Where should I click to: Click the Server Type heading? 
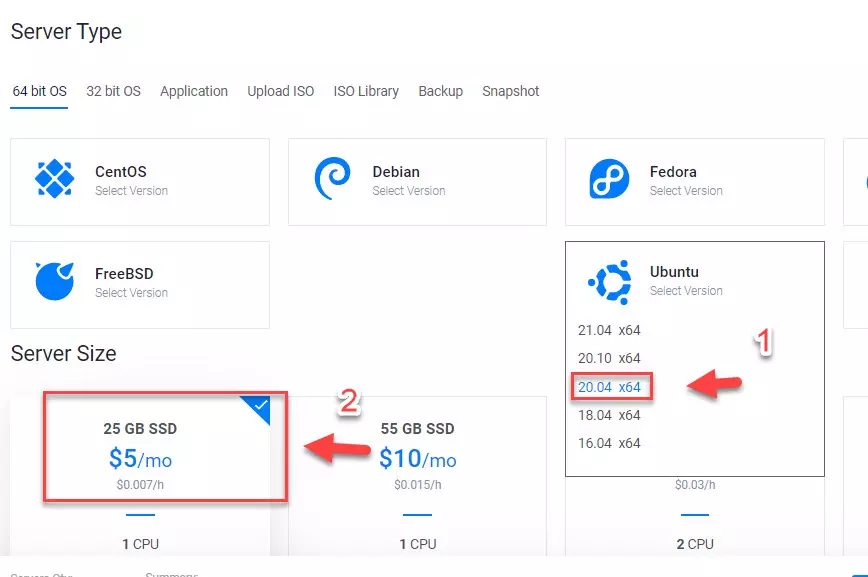click(x=66, y=32)
